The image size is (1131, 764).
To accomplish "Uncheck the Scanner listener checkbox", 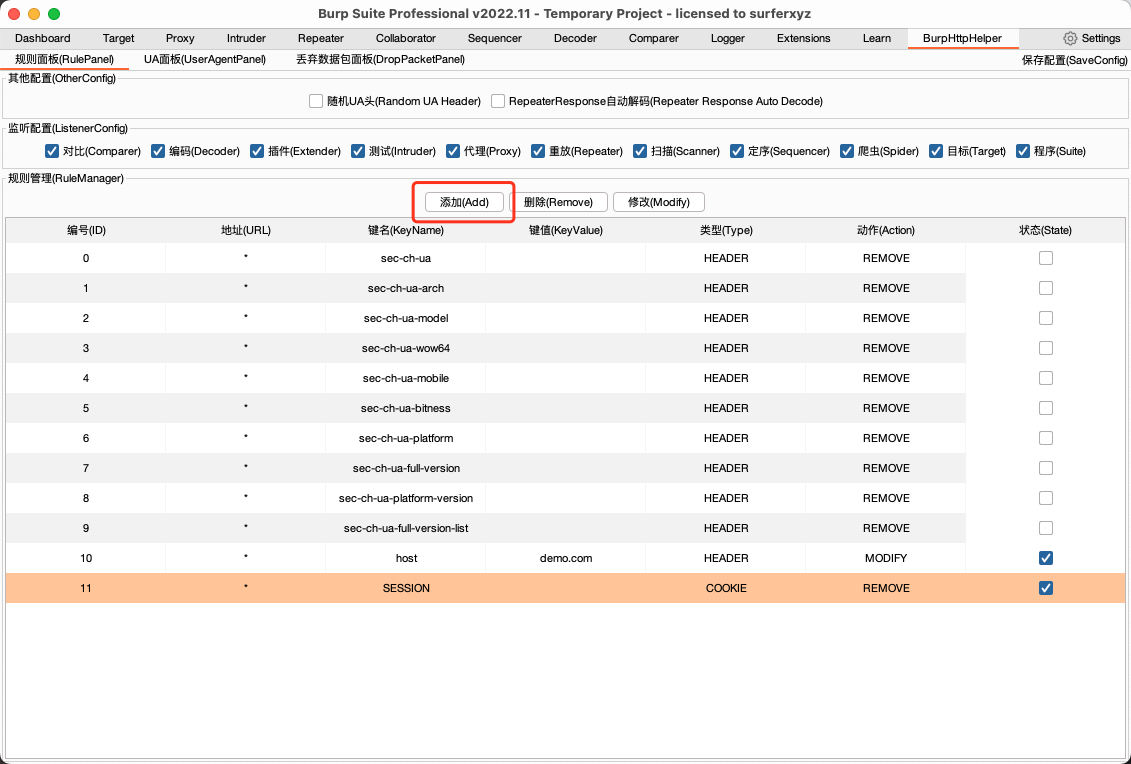I will click(640, 151).
